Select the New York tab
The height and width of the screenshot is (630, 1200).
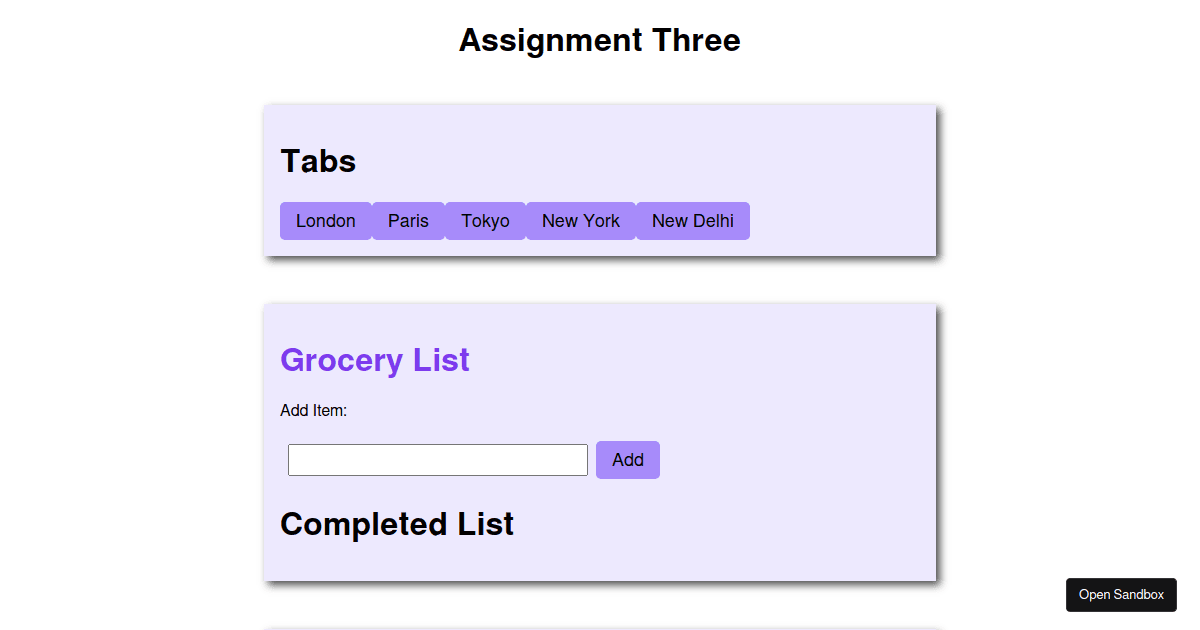pos(580,220)
